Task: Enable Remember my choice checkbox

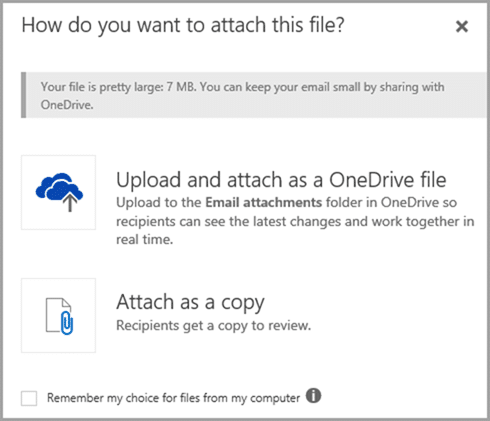Action: 29,398
